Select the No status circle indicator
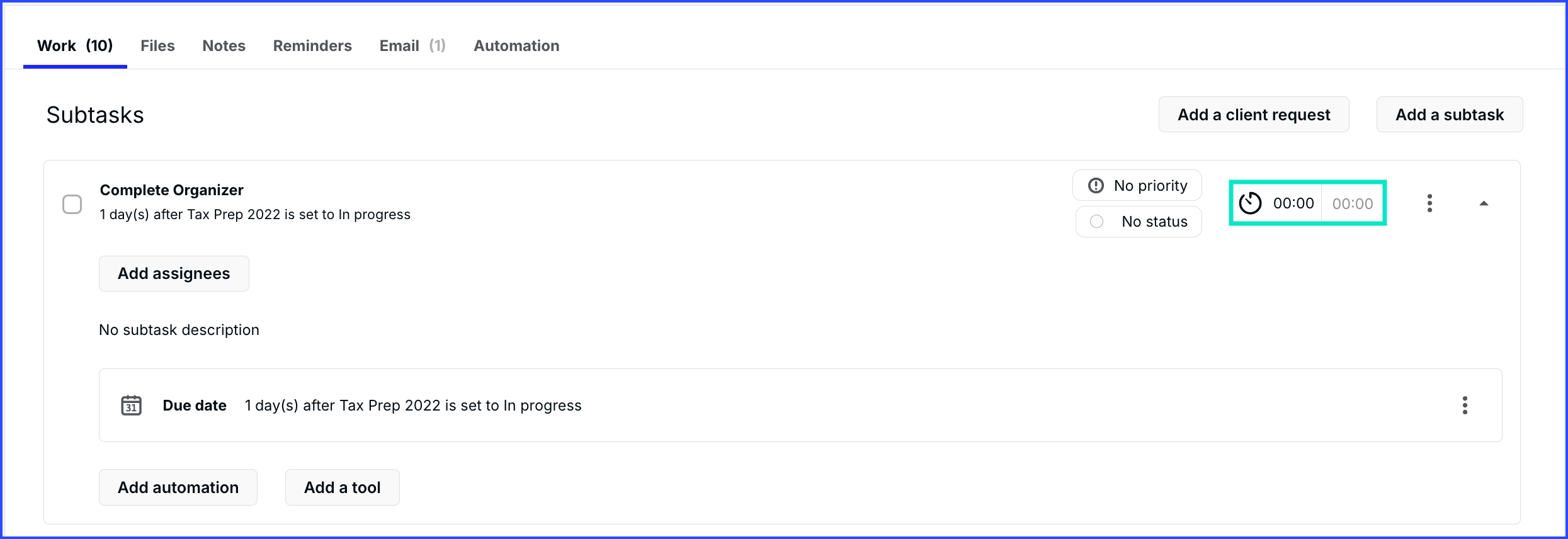Image resolution: width=1568 pixels, height=539 pixels. point(1096,222)
